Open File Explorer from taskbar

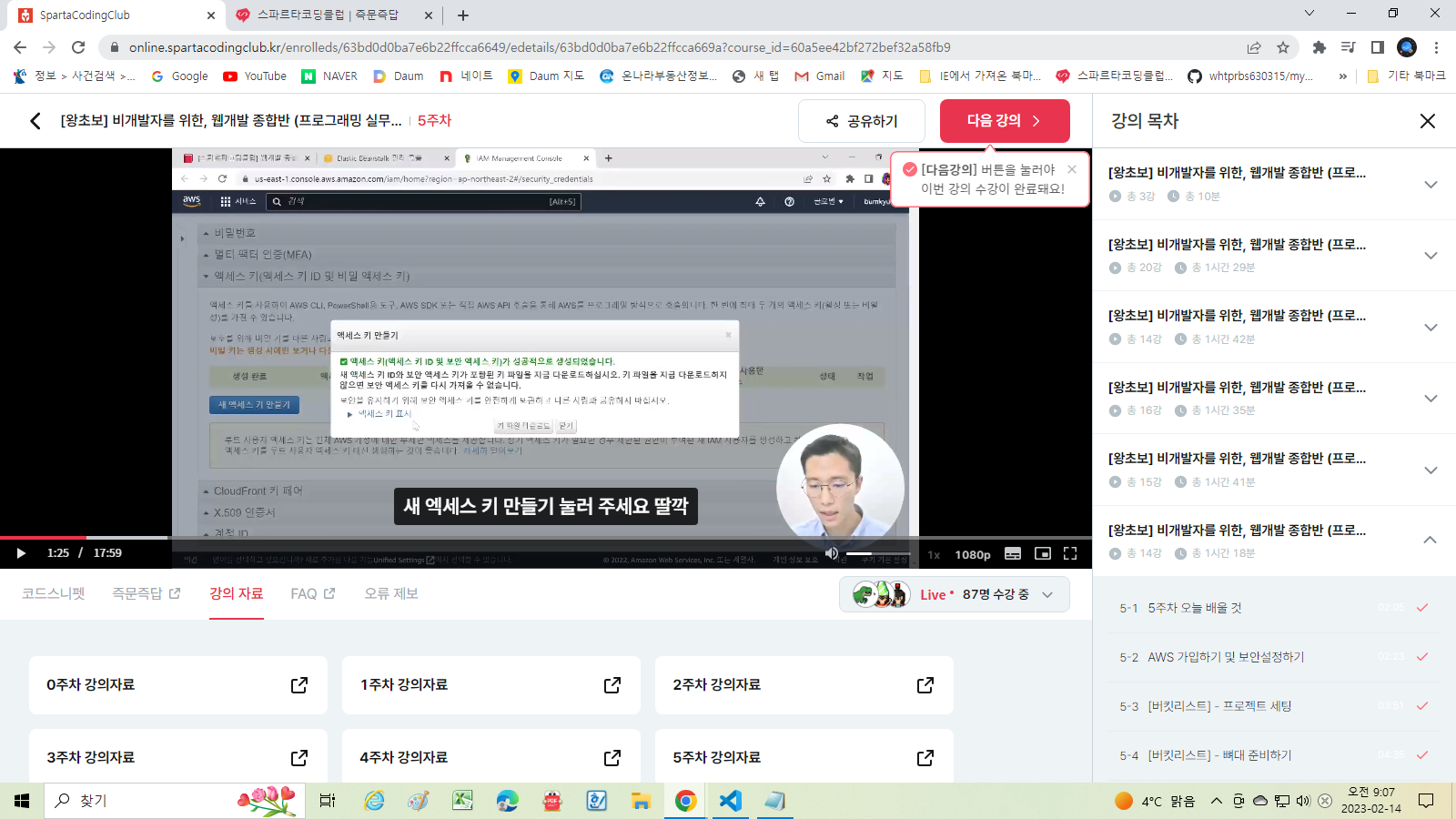641,801
